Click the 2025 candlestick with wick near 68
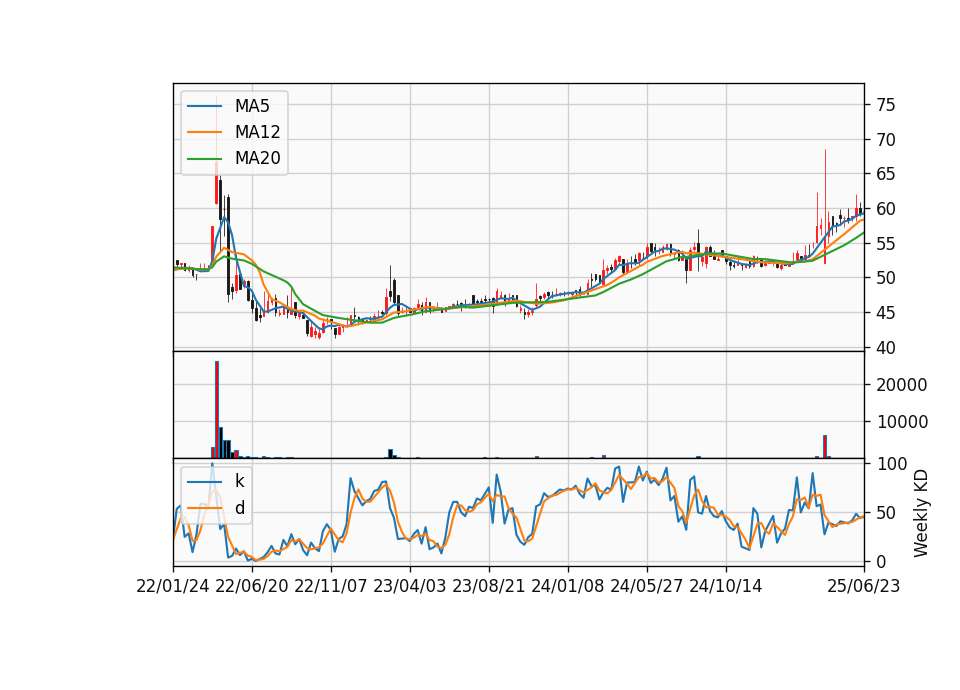 point(825,207)
